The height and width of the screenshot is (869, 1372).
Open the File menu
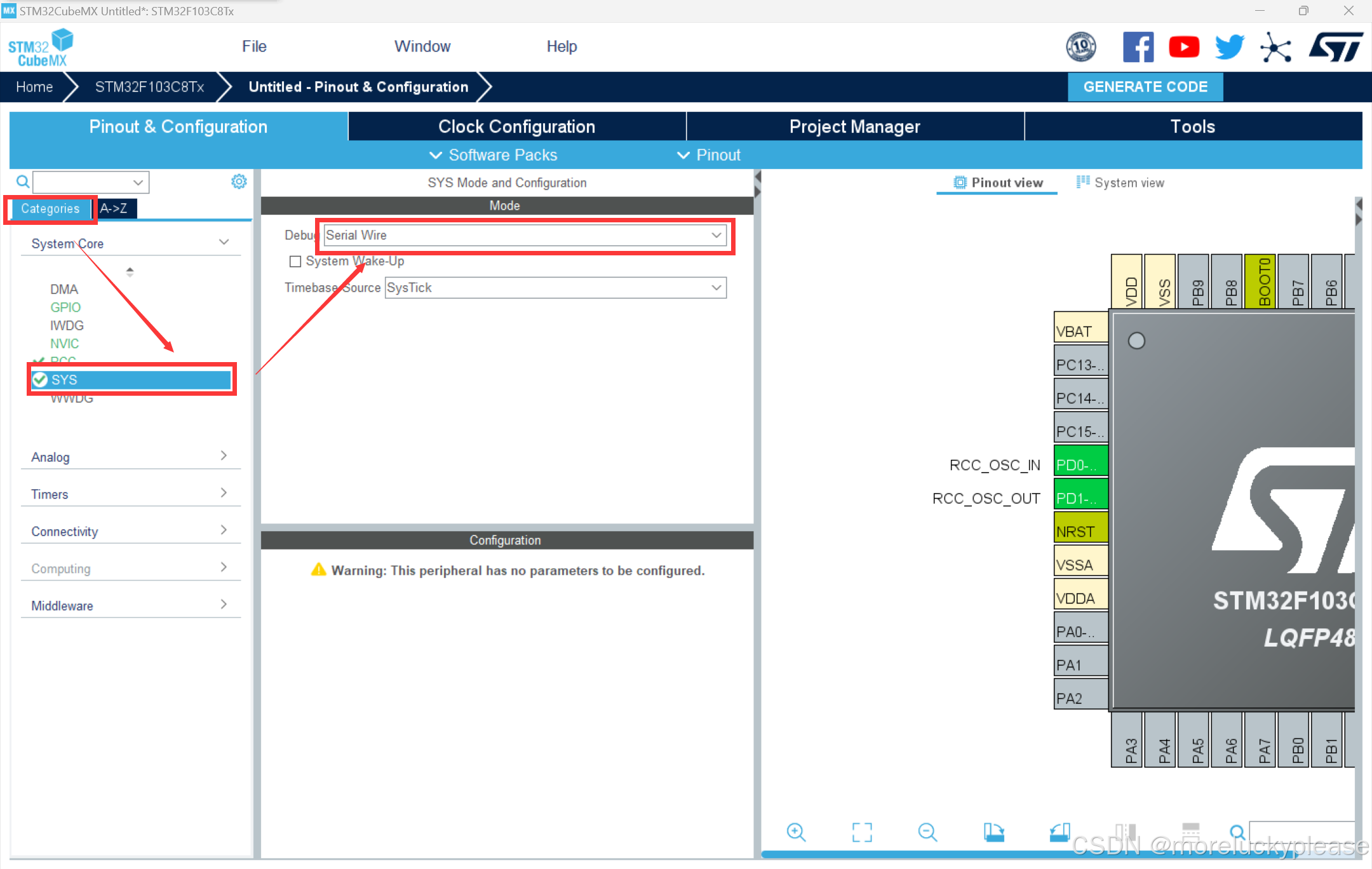click(254, 46)
